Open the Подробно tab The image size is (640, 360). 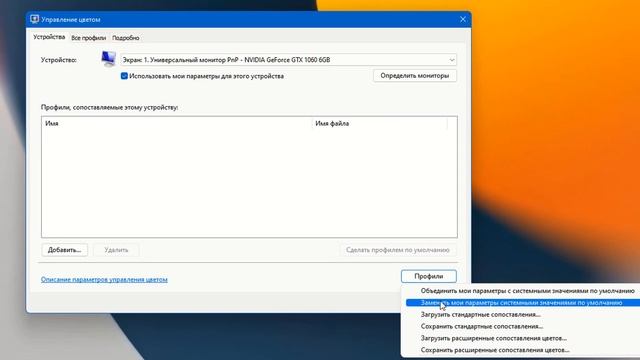[126, 38]
